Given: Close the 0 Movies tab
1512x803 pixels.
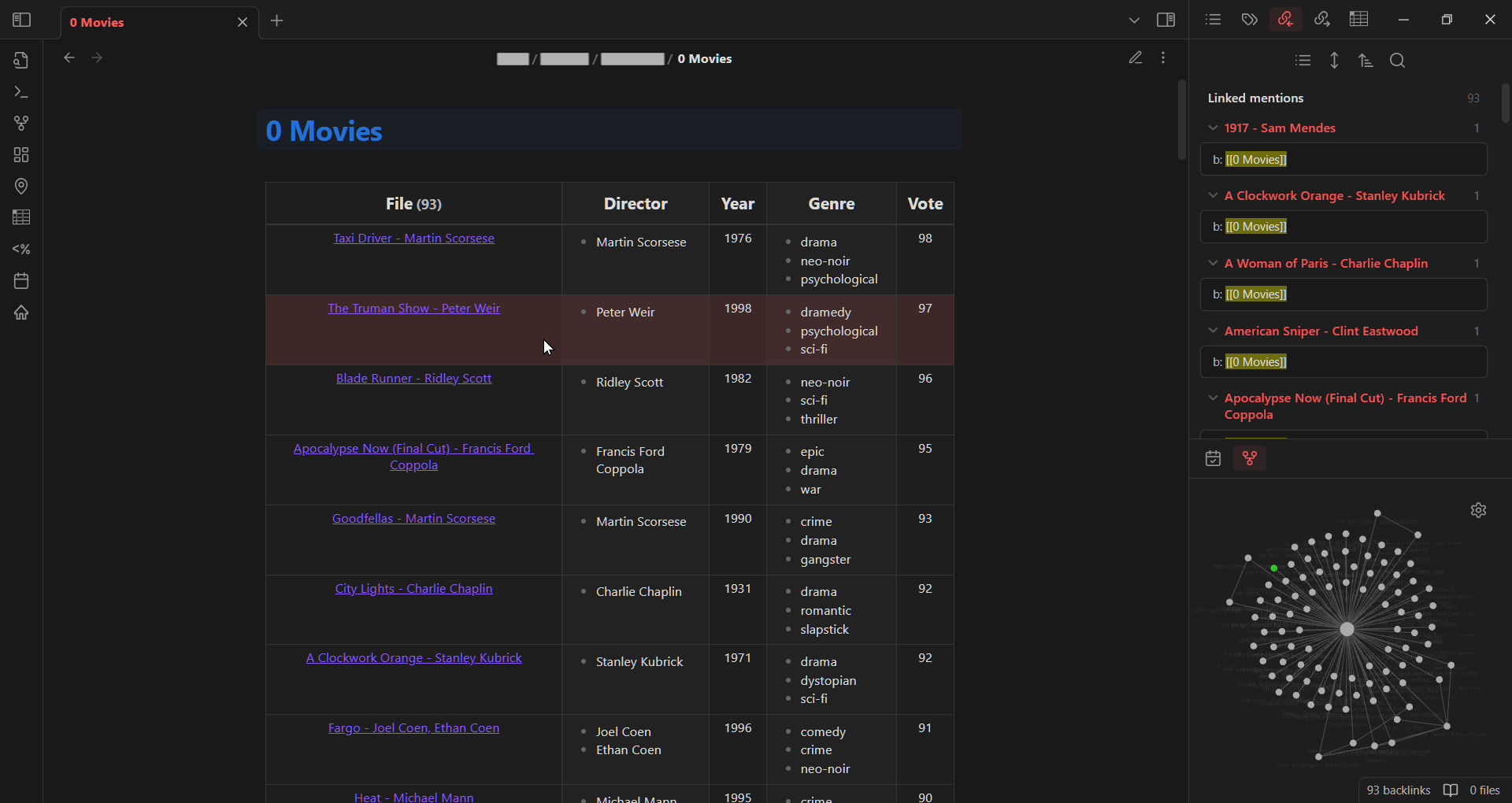Looking at the screenshot, I should pyautogui.click(x=243, y=23).
